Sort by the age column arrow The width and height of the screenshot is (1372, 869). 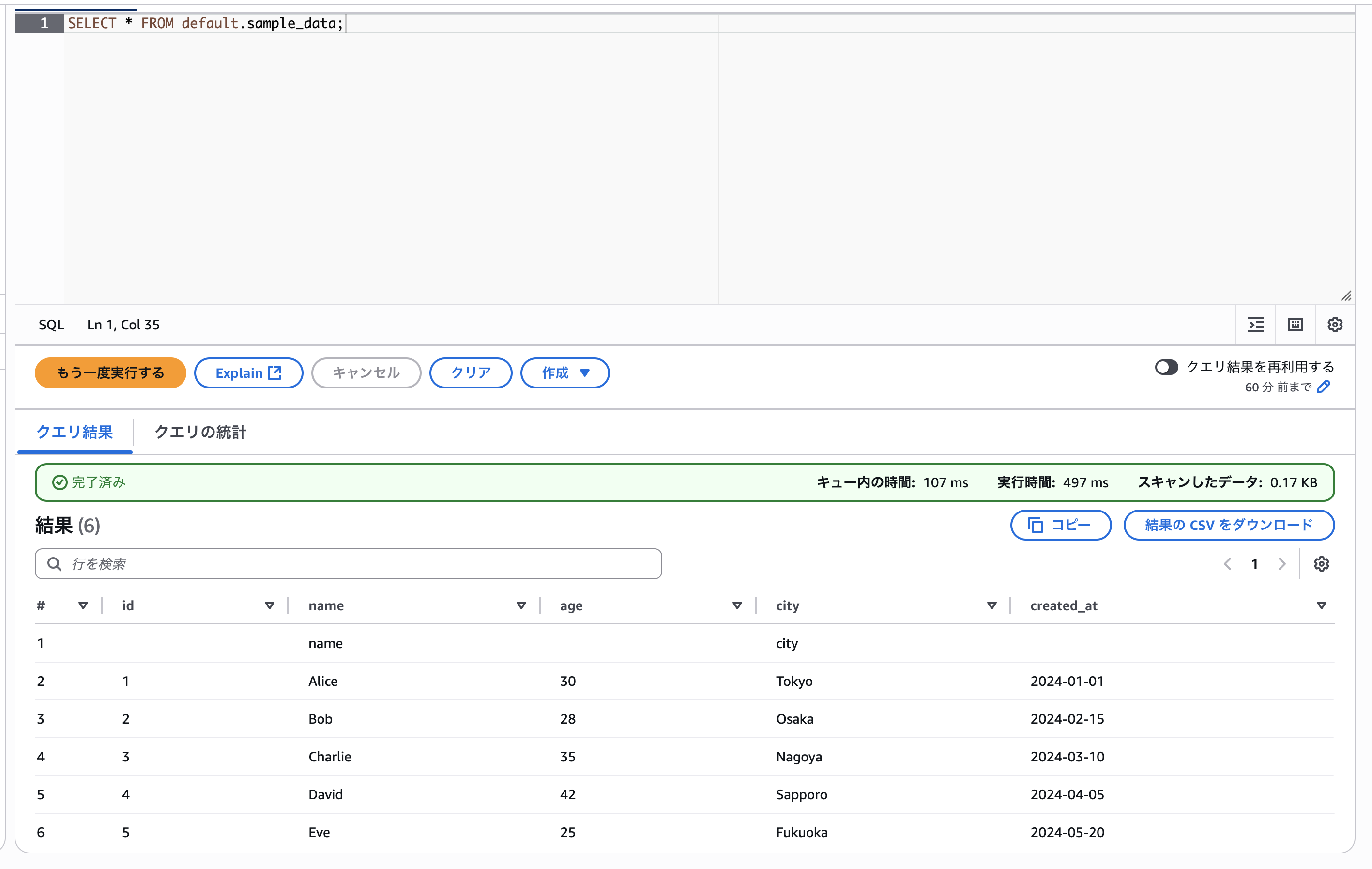737,605
